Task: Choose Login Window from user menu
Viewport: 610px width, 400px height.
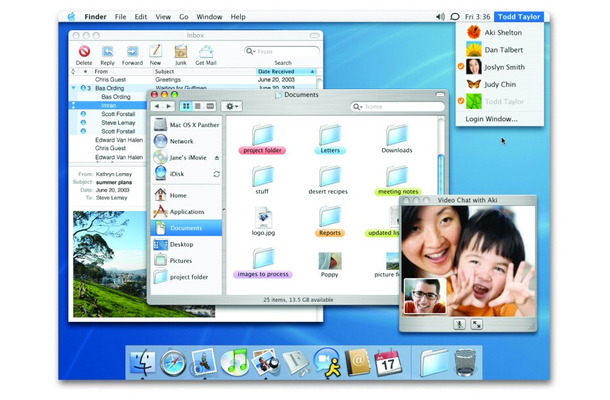Action: coord(500,119)
